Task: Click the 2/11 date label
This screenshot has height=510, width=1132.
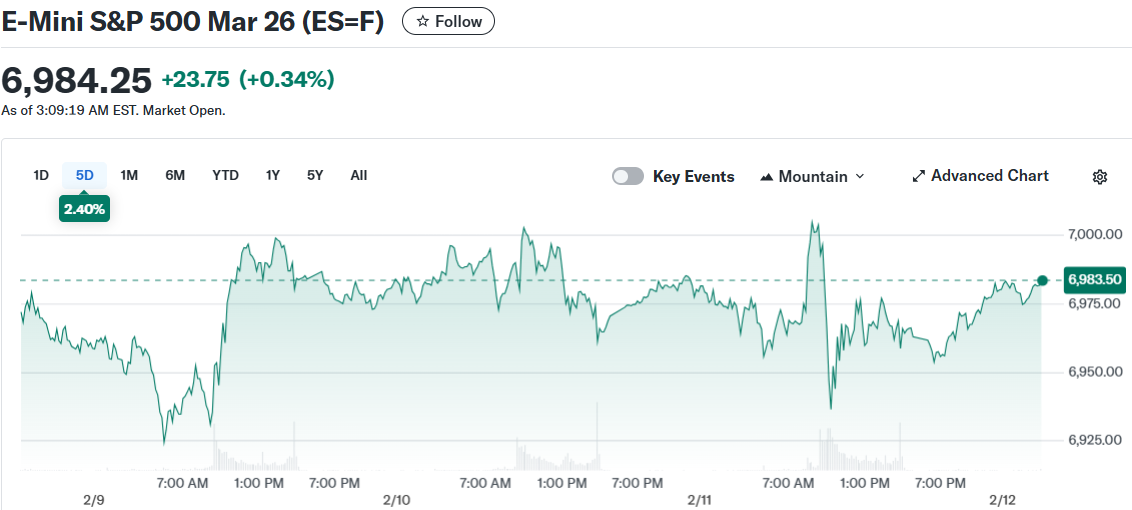Action: pos(700,500)
